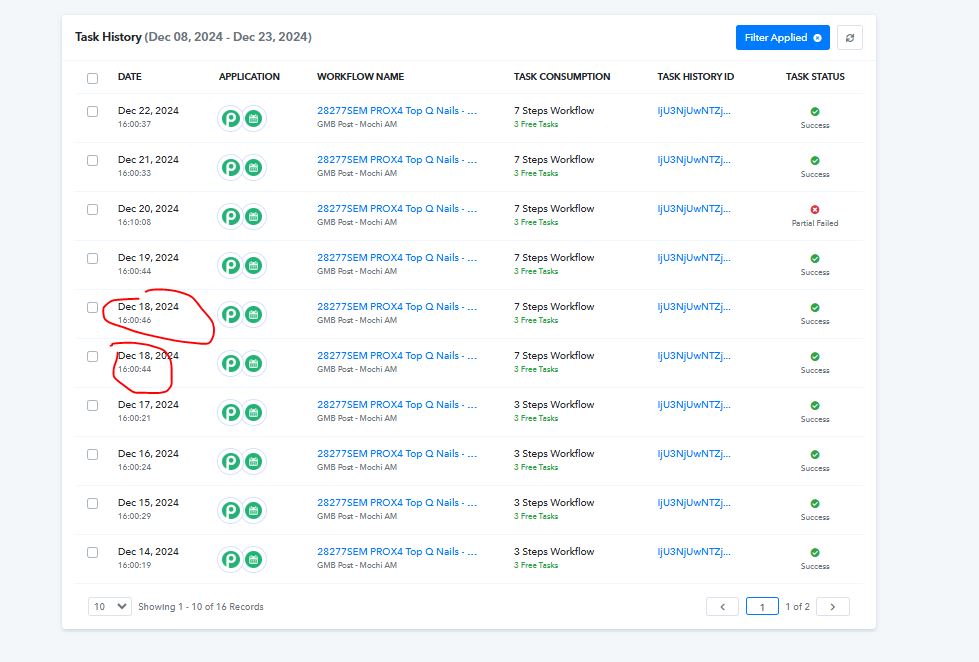Open task history ID link in Dec 22 row

694,111
